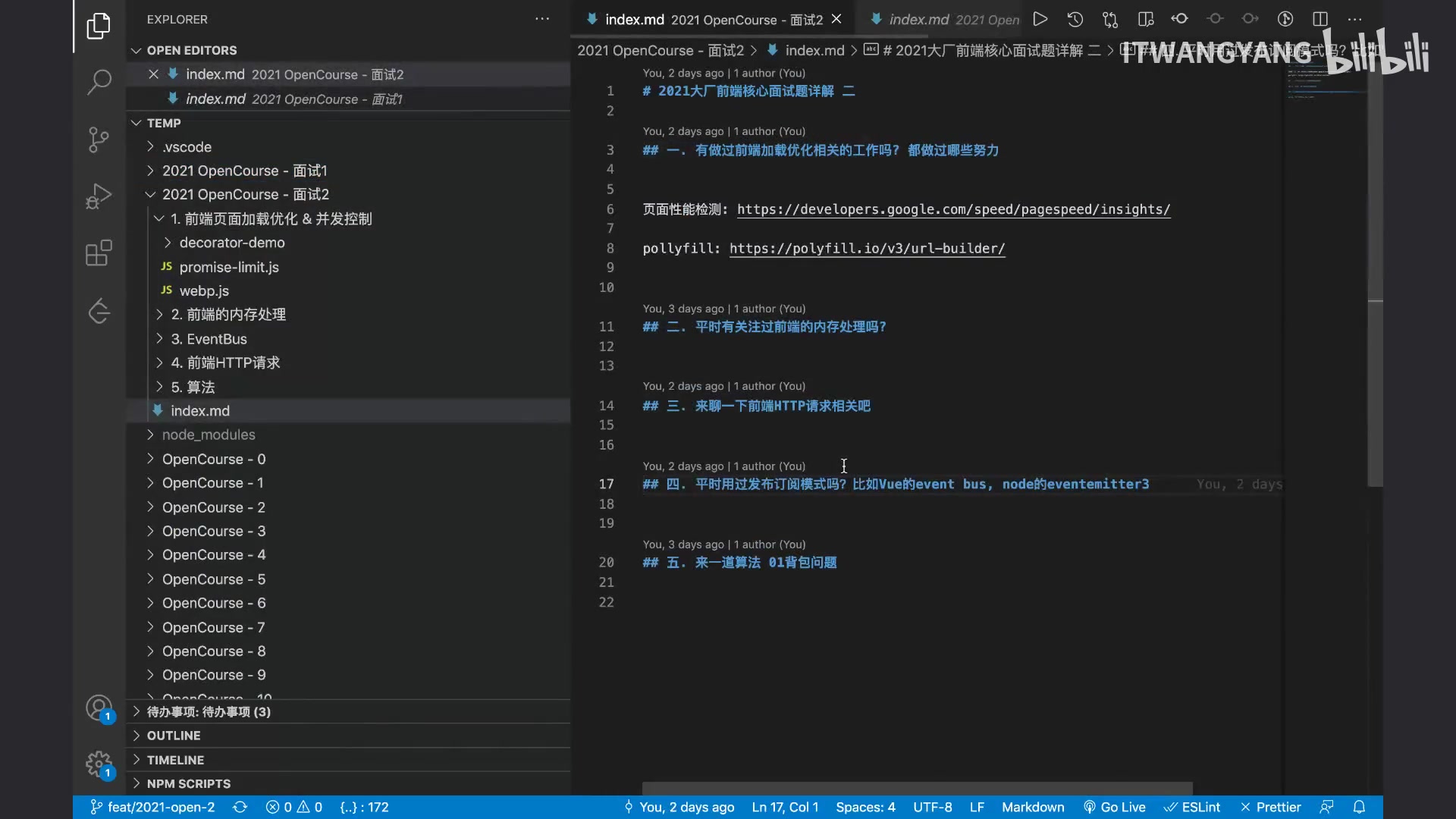The width and height of the screenshot is (1456, 819).
Task: Open preview to the side icon
Action: tap(1145, 19)
